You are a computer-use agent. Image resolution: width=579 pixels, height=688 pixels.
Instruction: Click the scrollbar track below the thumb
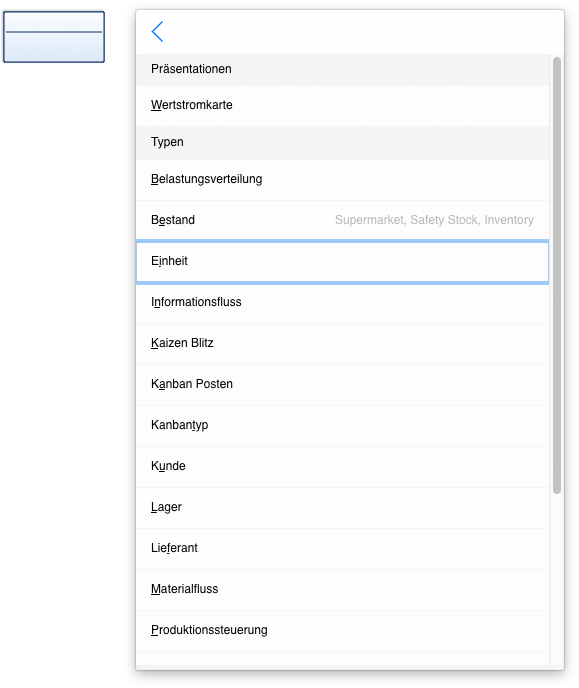(x=557, y=579)
